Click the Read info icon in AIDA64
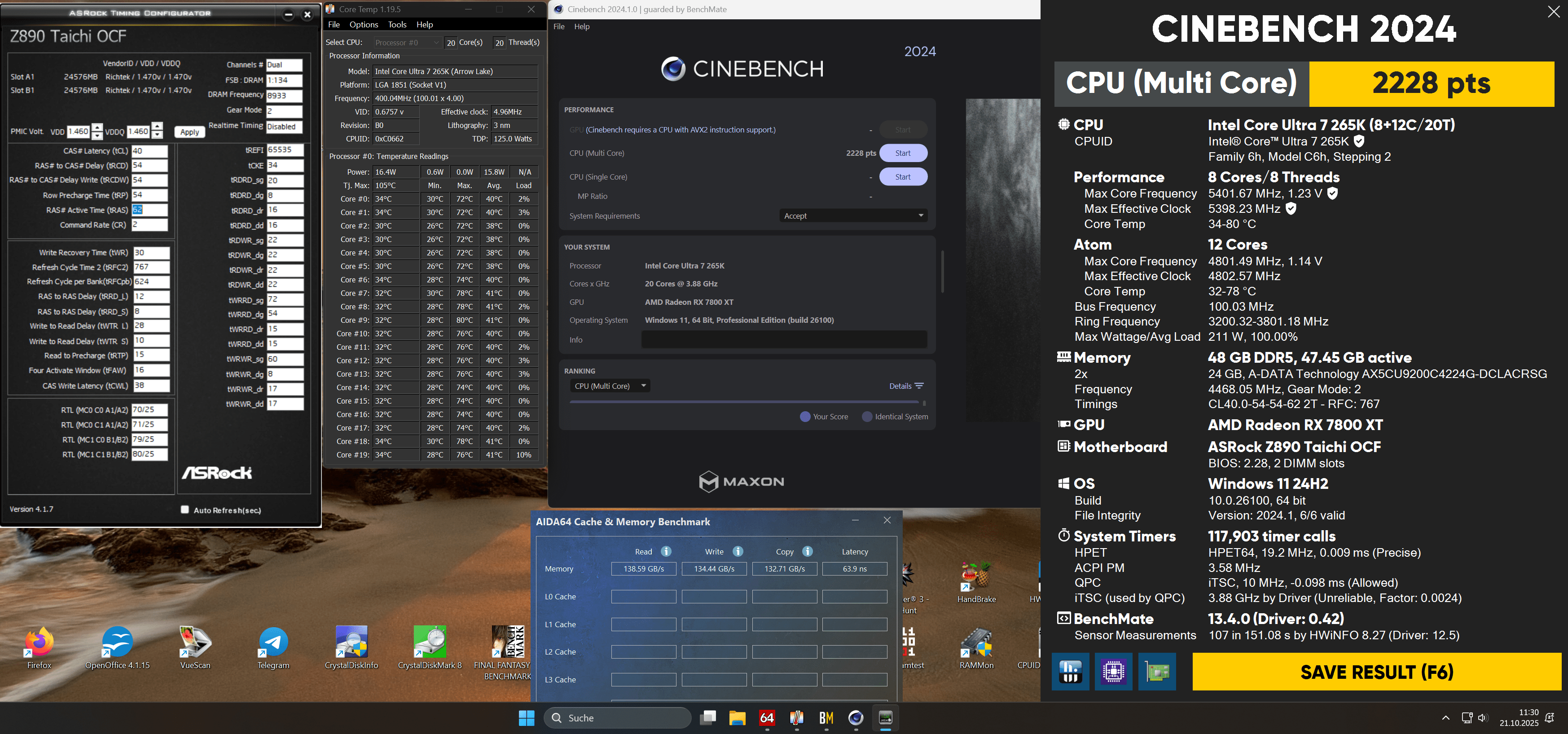The image size is (1568, 734). pyautogui.click(x=666, y=551)
